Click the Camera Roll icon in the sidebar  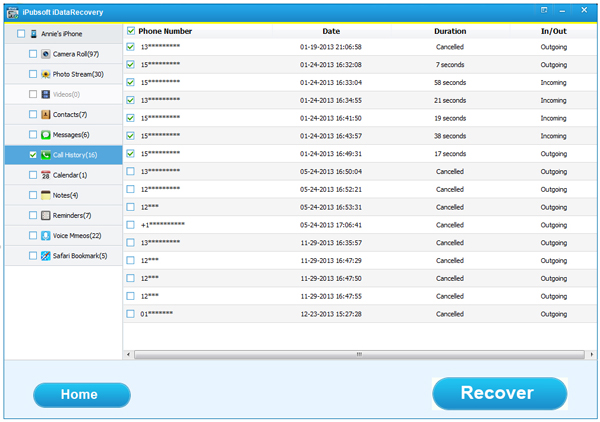[46, 54]
